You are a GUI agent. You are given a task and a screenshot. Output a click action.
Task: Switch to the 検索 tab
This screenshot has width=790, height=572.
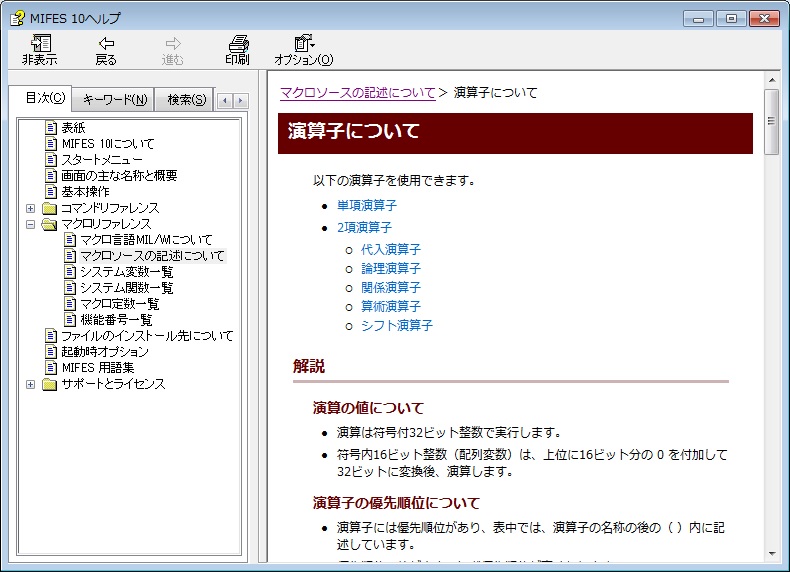(186, 99)
